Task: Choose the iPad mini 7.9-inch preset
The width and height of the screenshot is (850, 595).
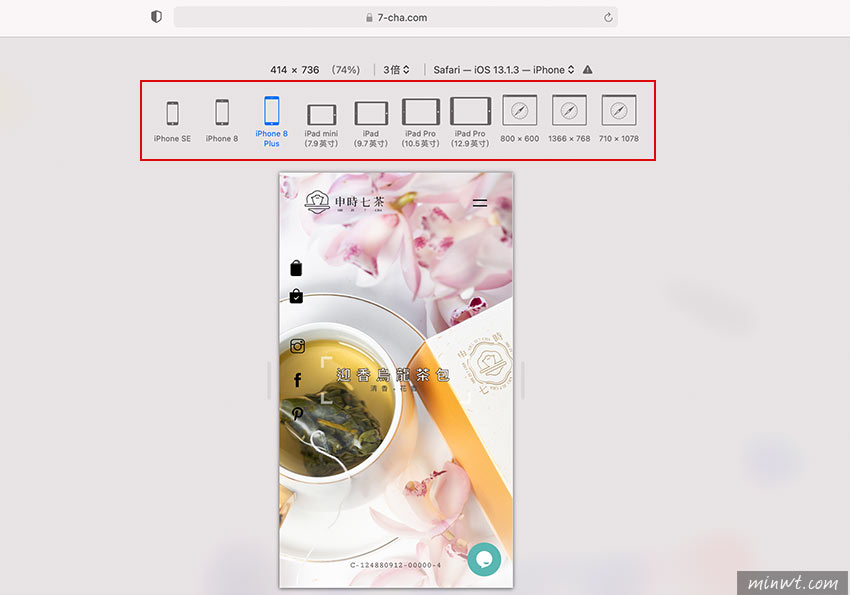Action: pos(321,125)
